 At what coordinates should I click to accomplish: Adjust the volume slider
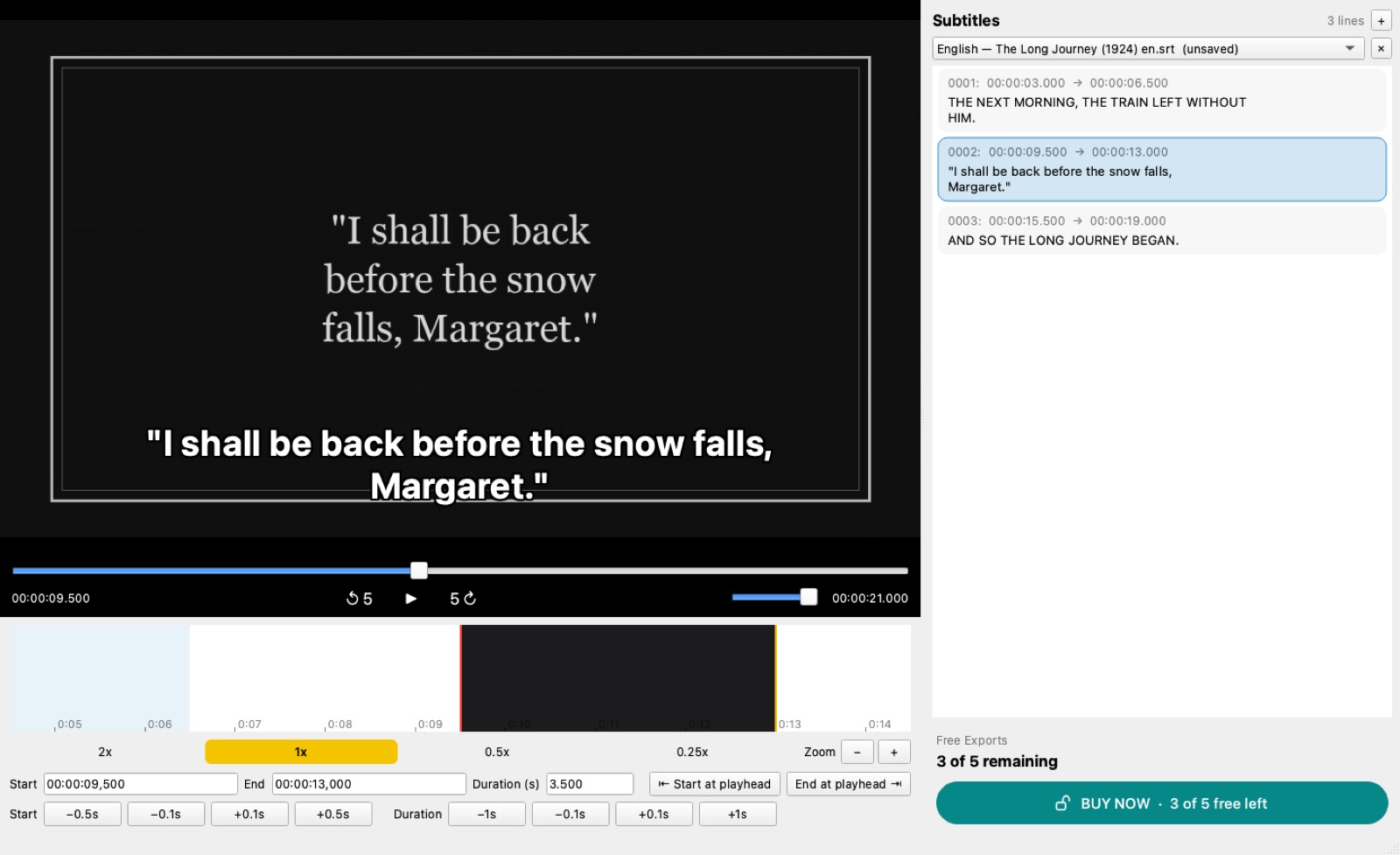click(x=774, y=597)
